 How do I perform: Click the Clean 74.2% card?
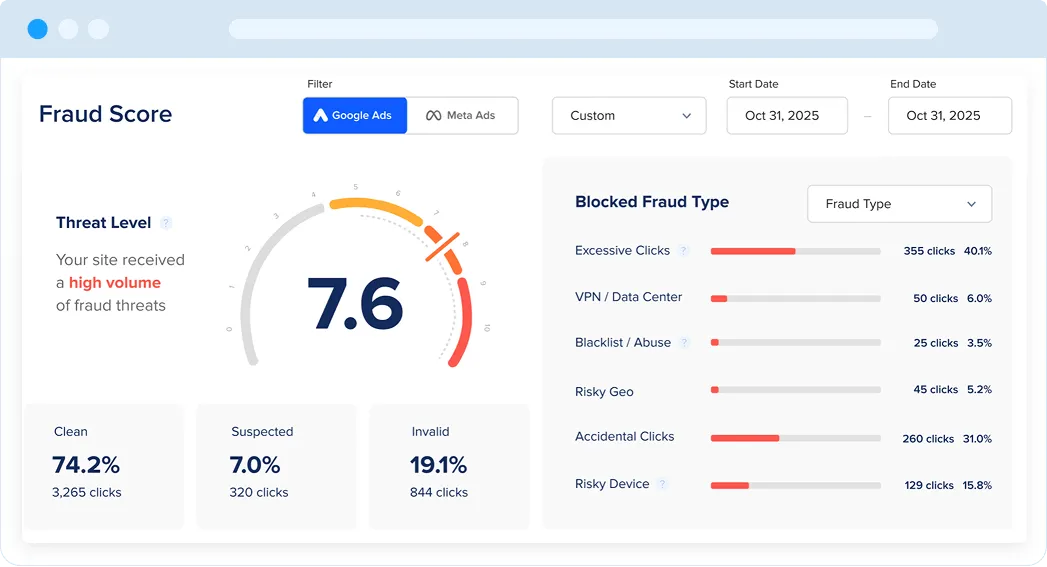pos(103,466)
